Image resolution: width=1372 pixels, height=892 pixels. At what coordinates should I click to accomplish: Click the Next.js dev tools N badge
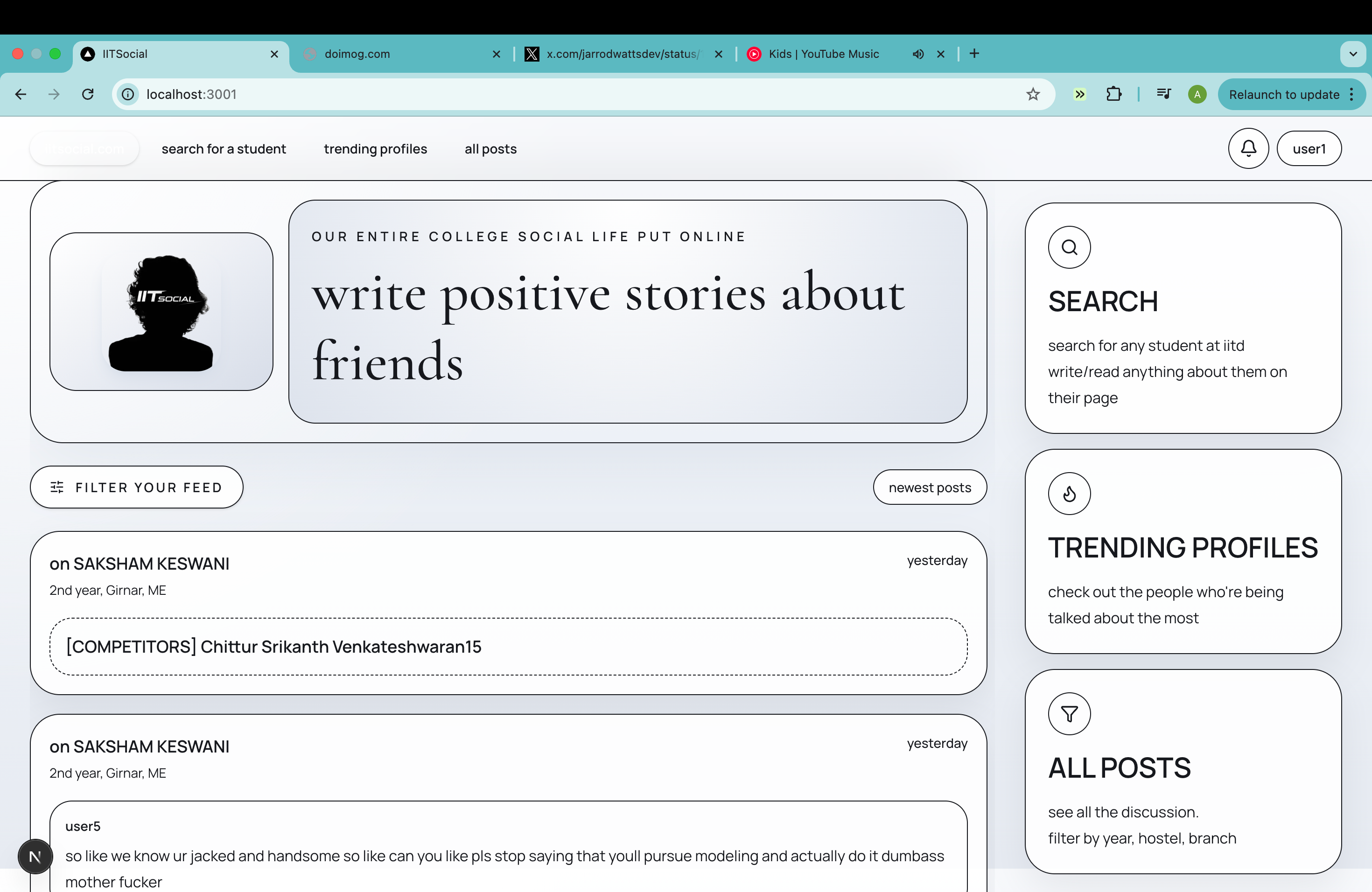(x=35, y=856)
